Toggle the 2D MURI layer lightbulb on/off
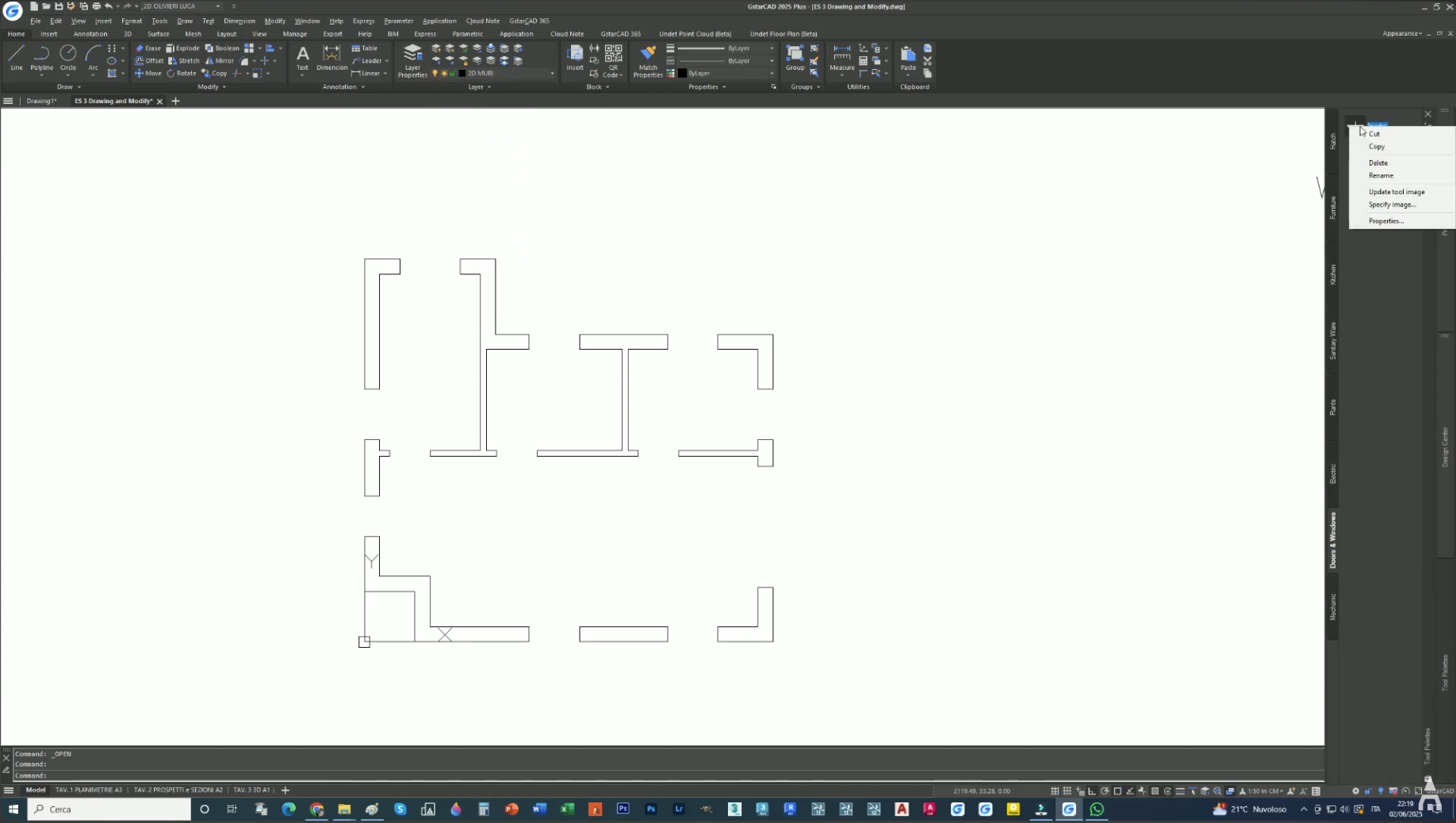Image resolution: width=1456 pixels, height=823 pixels. (x=435, y=74)
